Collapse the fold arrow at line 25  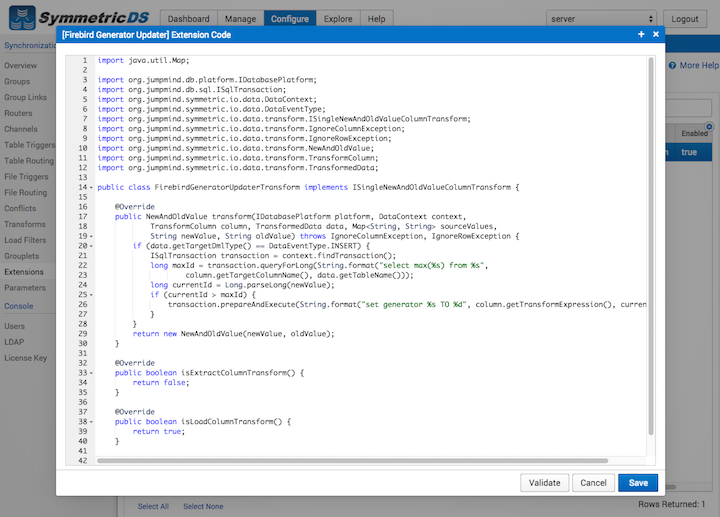coord(91,295)
